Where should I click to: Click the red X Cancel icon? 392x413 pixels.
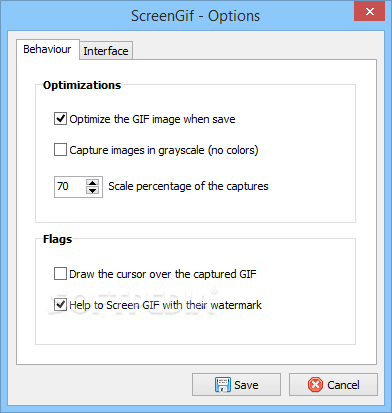click(x=315, y=385)
